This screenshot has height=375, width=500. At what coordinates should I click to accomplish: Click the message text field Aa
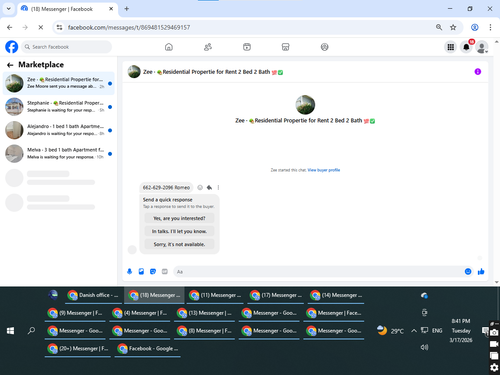(x=318, y=272)
